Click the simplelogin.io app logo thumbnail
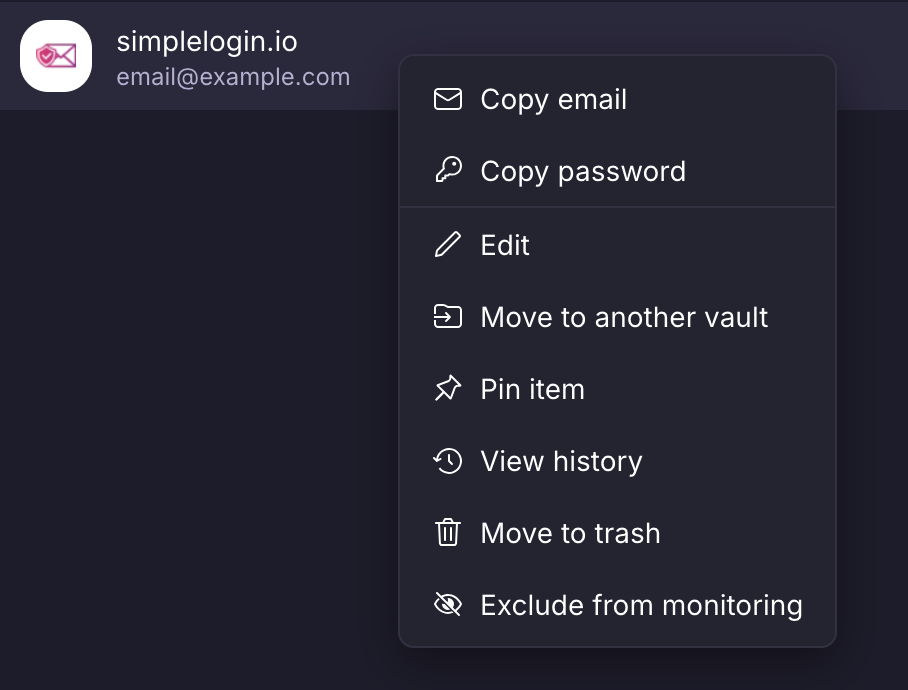Image resolution: width=908 pixels, height=690 pixels. (56, 56)
